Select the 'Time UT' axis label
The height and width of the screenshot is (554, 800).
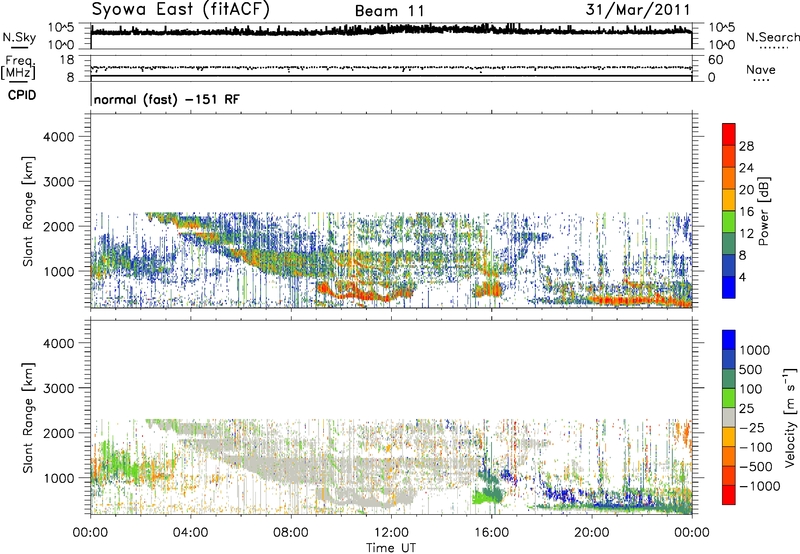coord(391,548)
